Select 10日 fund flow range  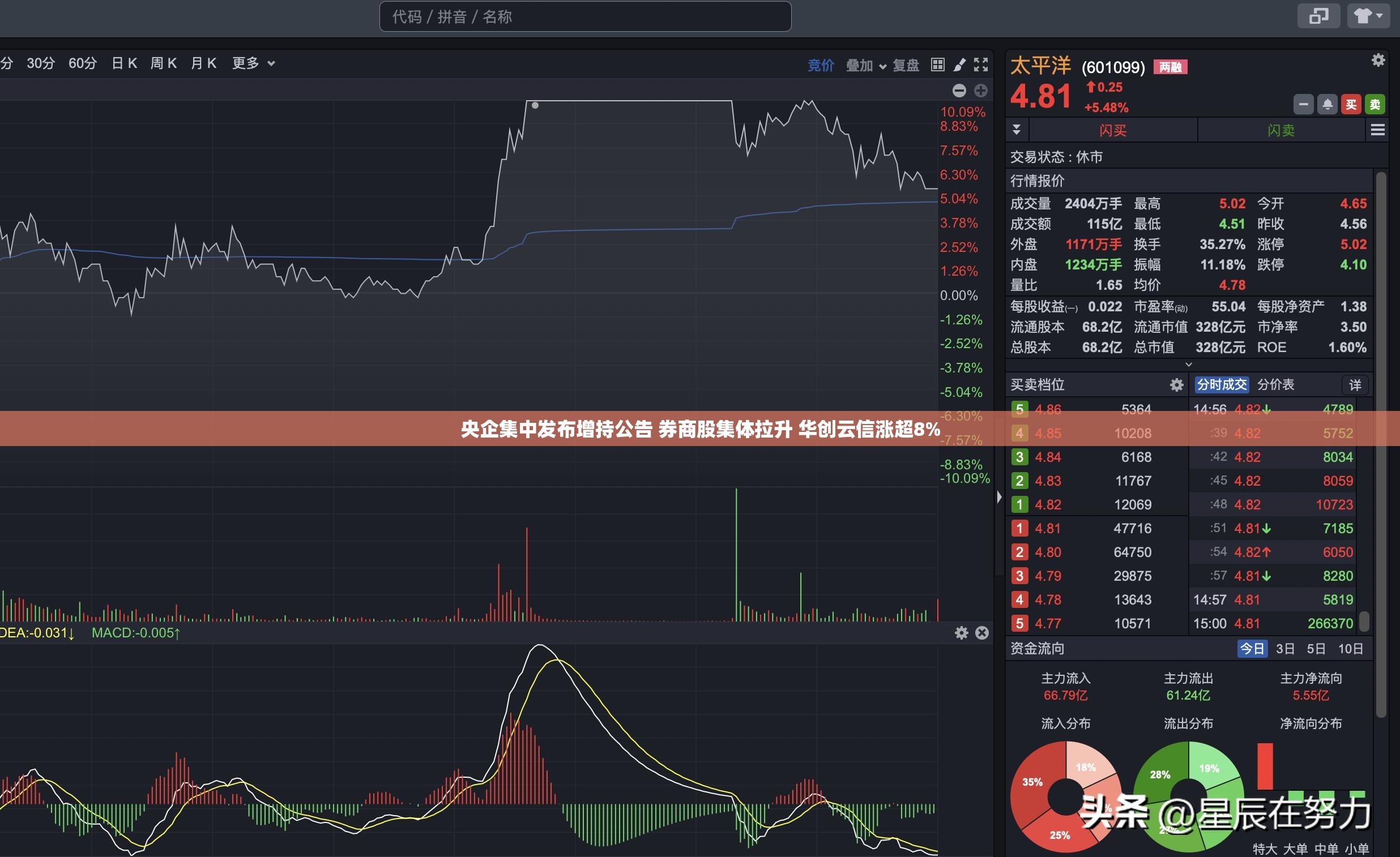(1351, 649)
